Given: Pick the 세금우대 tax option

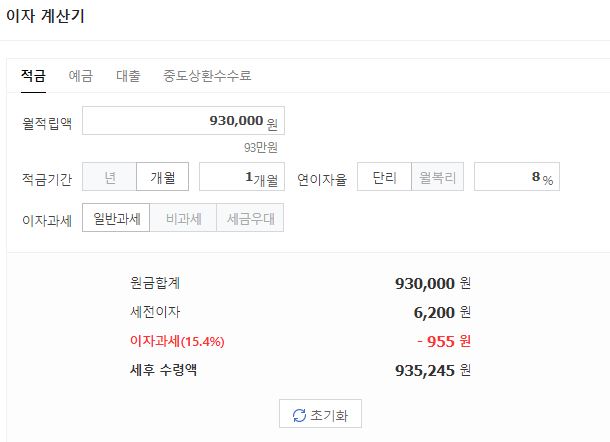Looking at the screenshot, I should [250, 218].
